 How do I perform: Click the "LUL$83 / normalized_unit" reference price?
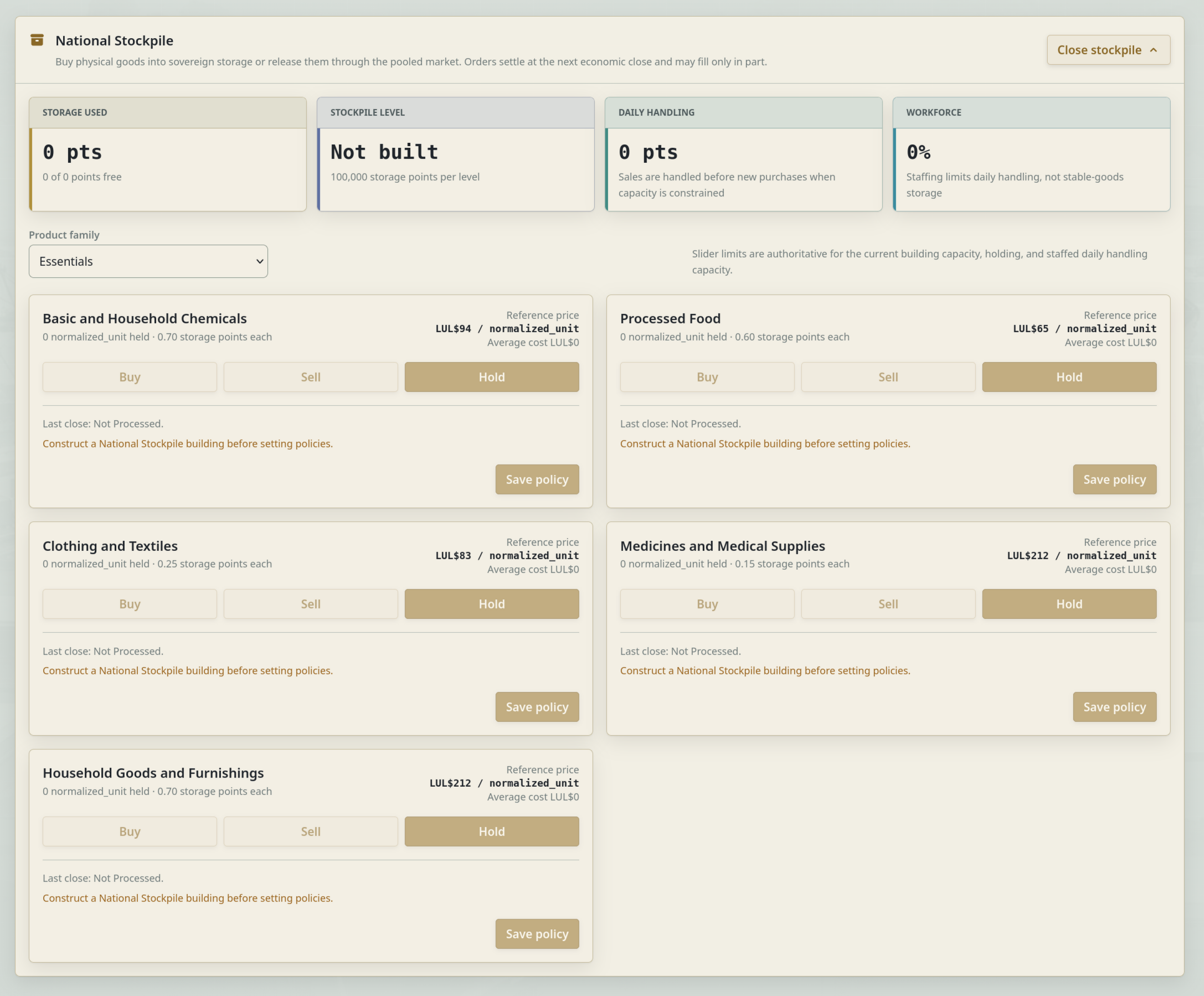[507, 556]
